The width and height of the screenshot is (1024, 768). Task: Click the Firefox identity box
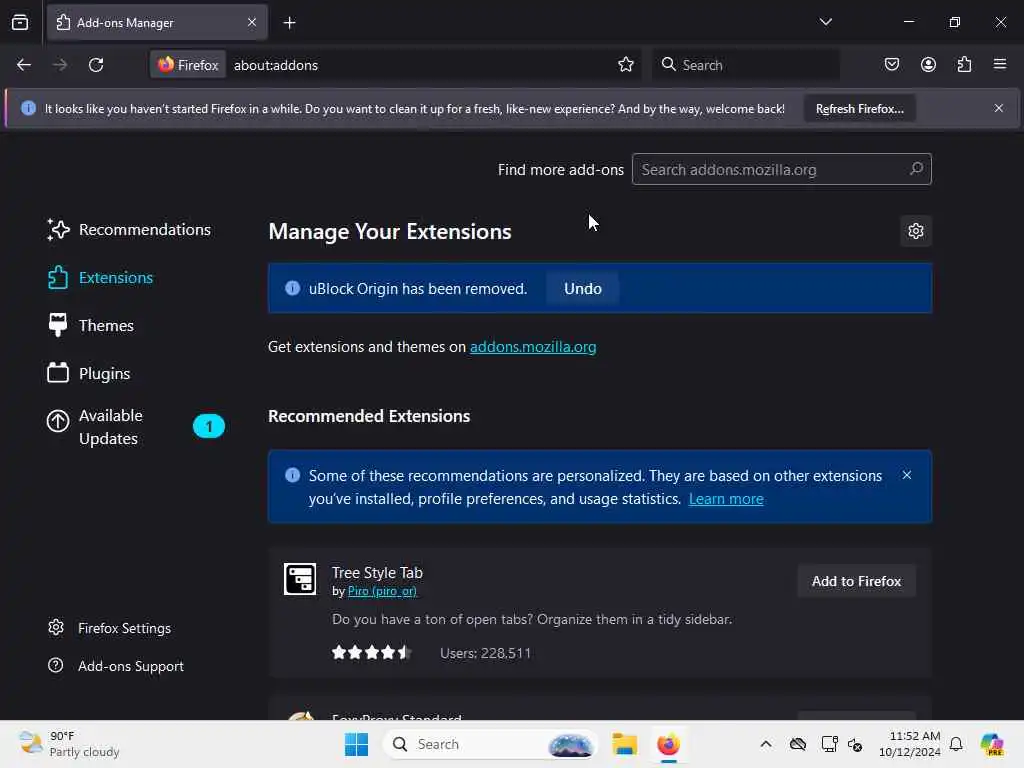(x=188, y=65)
